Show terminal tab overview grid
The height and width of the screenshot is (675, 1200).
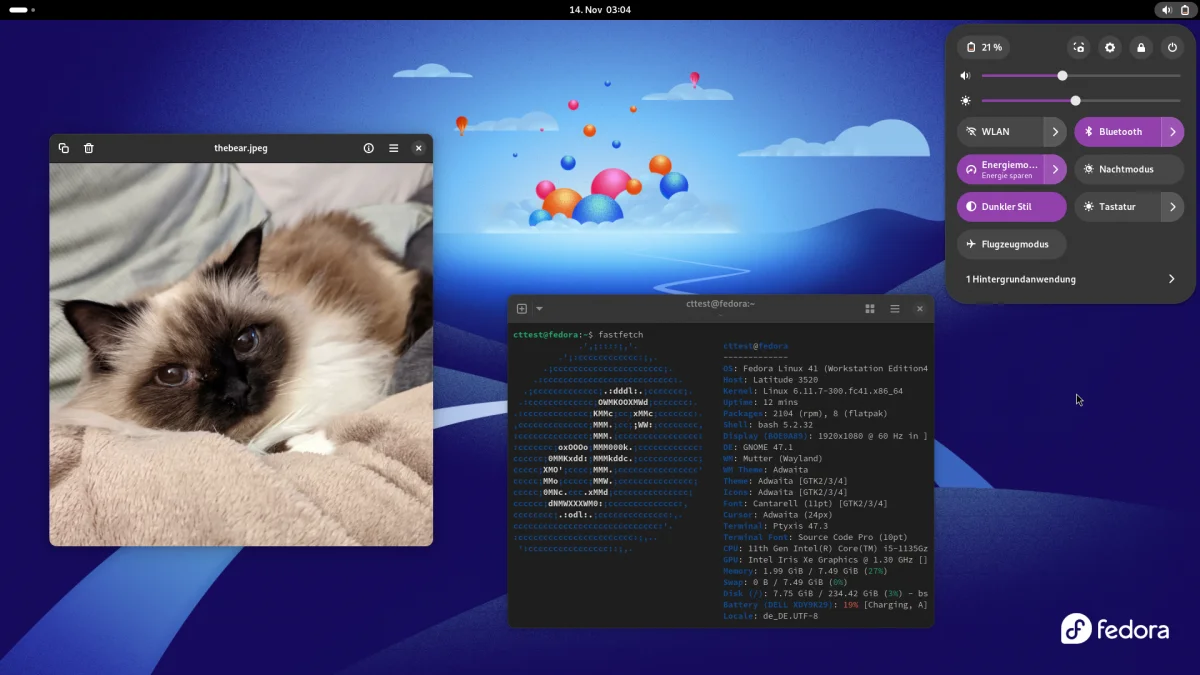(870, 309)
